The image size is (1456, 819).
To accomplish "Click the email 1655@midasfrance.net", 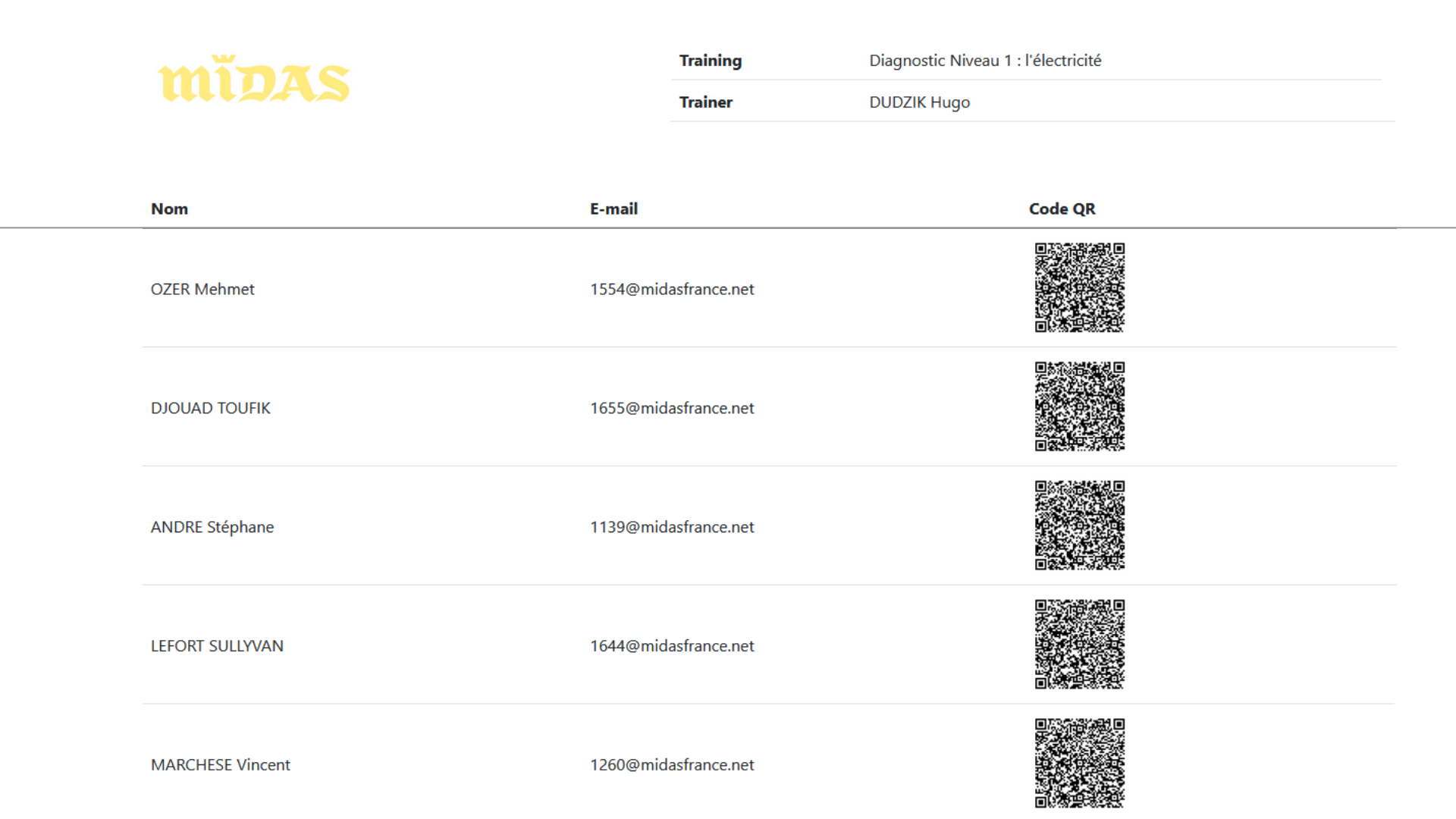I will 672,408.
